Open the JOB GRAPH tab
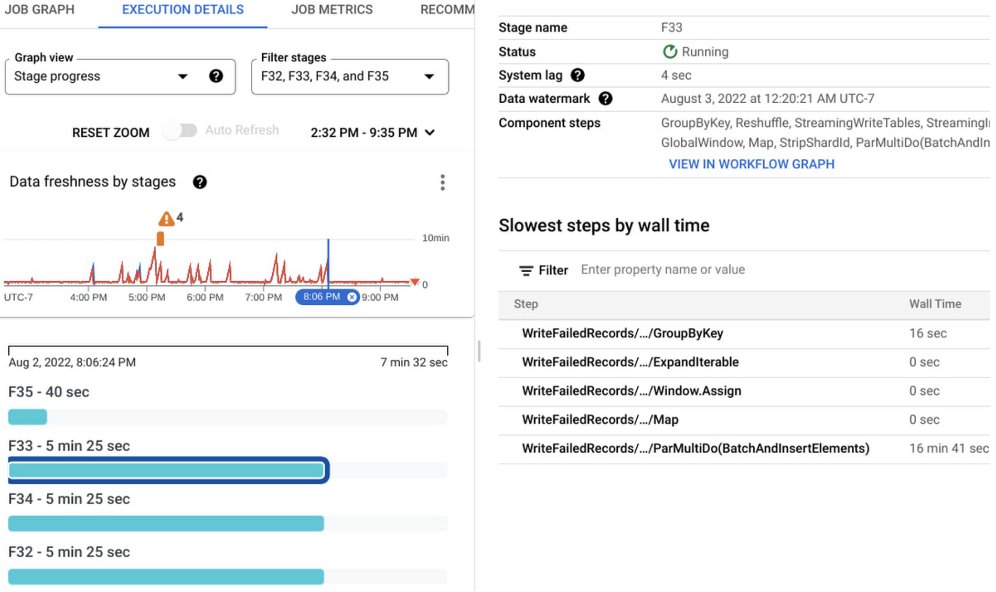The height and width of the screenshot is (592, 996). pos(40,10)
